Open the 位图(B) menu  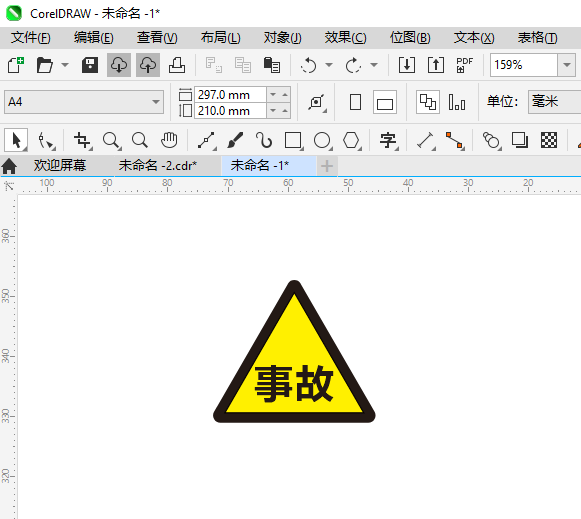pos(410,38)
